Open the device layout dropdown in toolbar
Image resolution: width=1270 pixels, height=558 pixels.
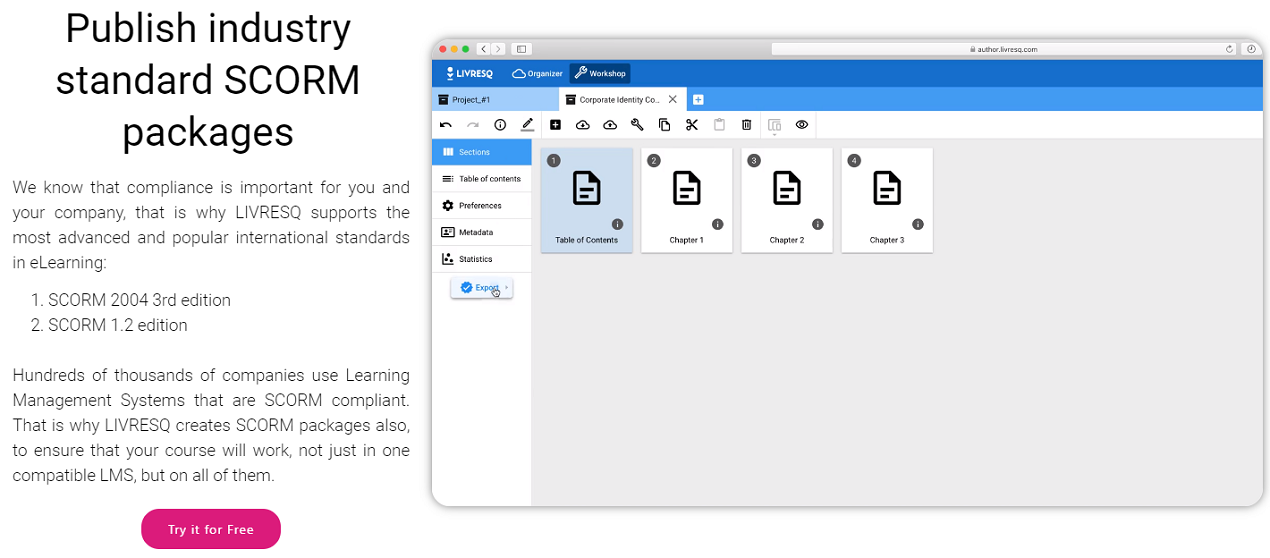(x=774, y=126)
